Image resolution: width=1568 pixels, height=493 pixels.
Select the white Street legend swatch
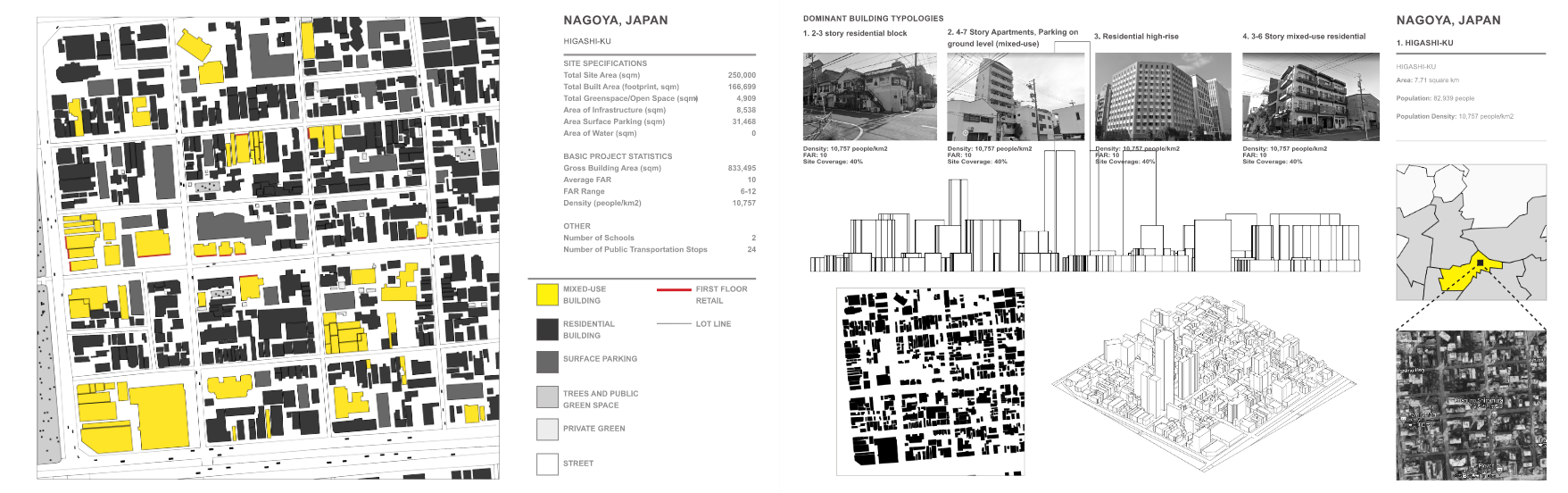pyautogui.click(x=547, y=464)
